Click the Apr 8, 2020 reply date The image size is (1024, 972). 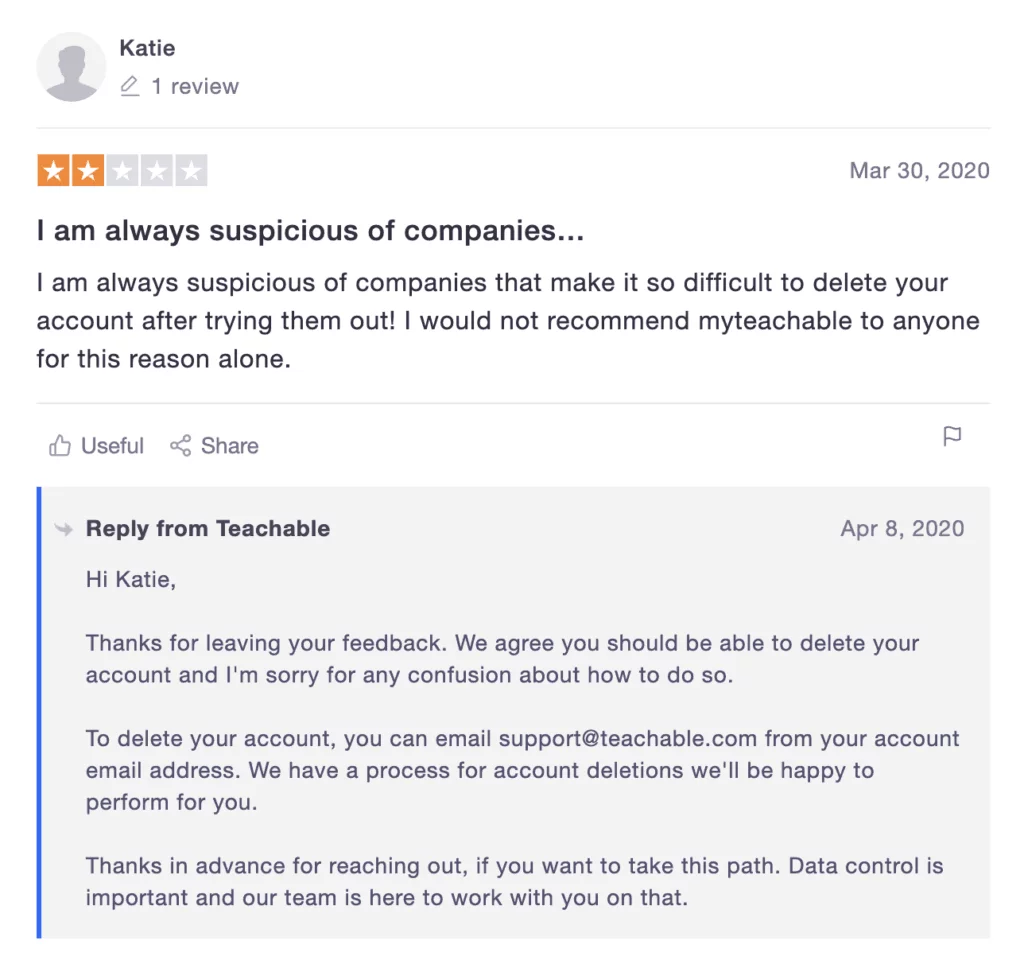(x=902, y=528)
